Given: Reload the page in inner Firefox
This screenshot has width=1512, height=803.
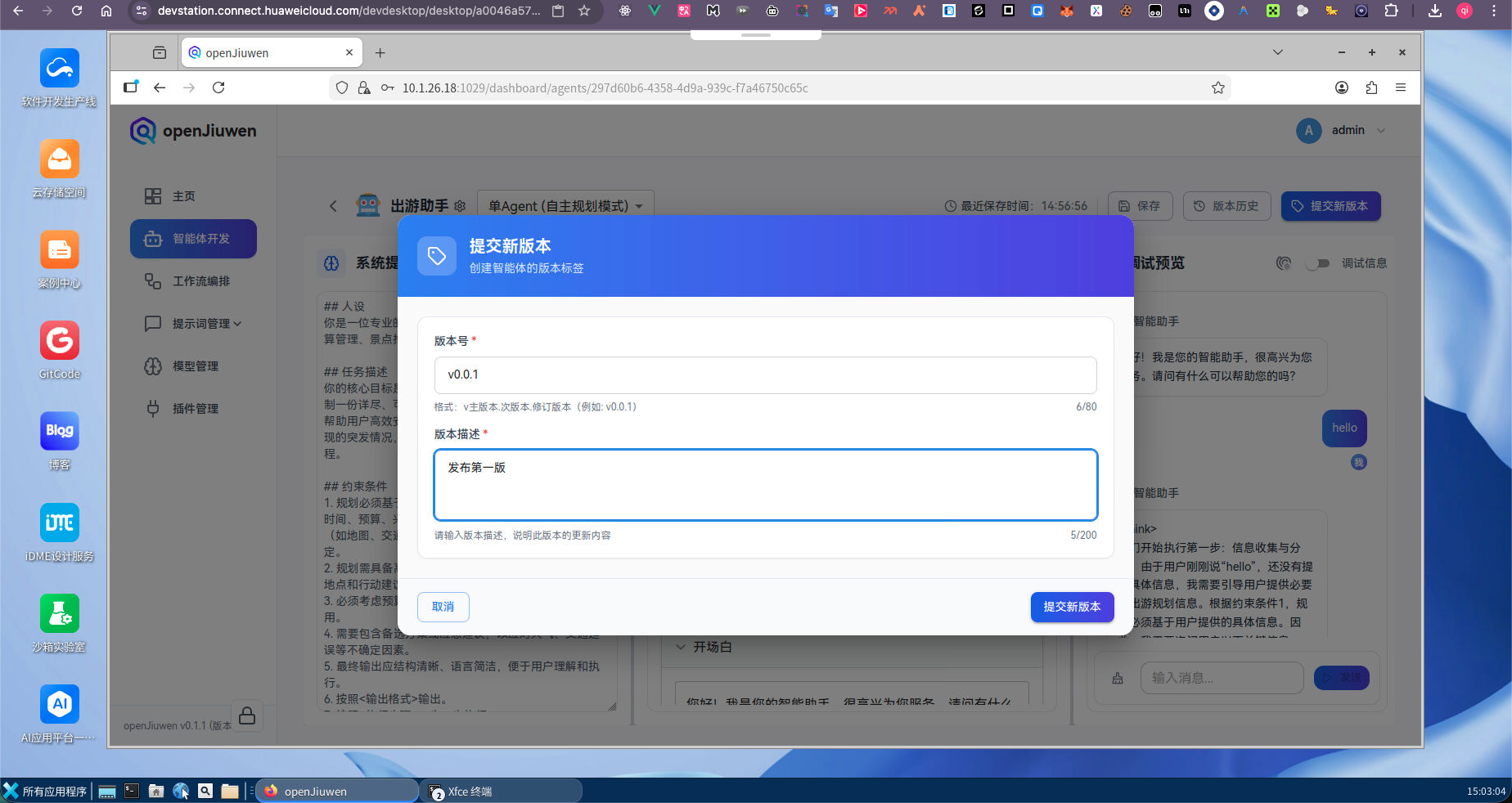Looking at the screenshot, I should click(x=218, y=87).
